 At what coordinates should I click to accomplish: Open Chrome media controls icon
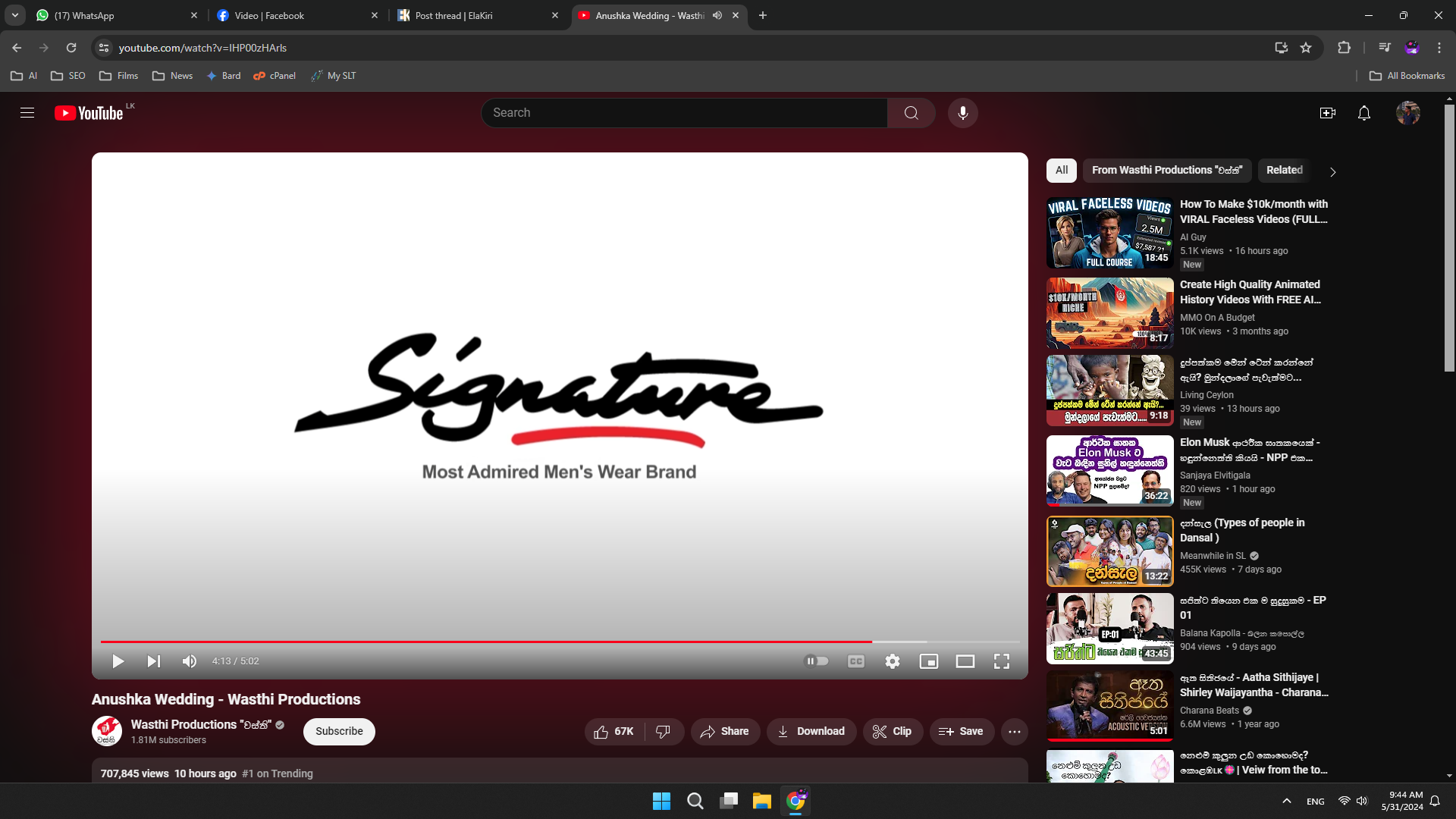click(x=1385, y=48)
